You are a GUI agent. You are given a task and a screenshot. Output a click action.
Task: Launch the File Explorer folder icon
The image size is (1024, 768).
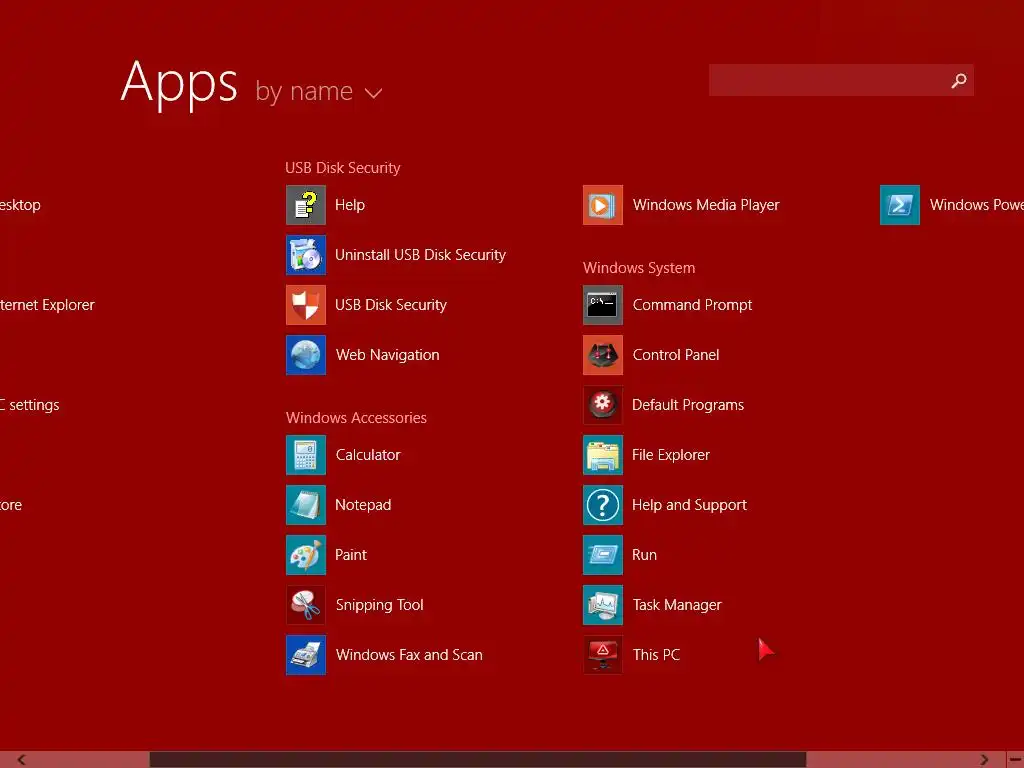[603, 455]
